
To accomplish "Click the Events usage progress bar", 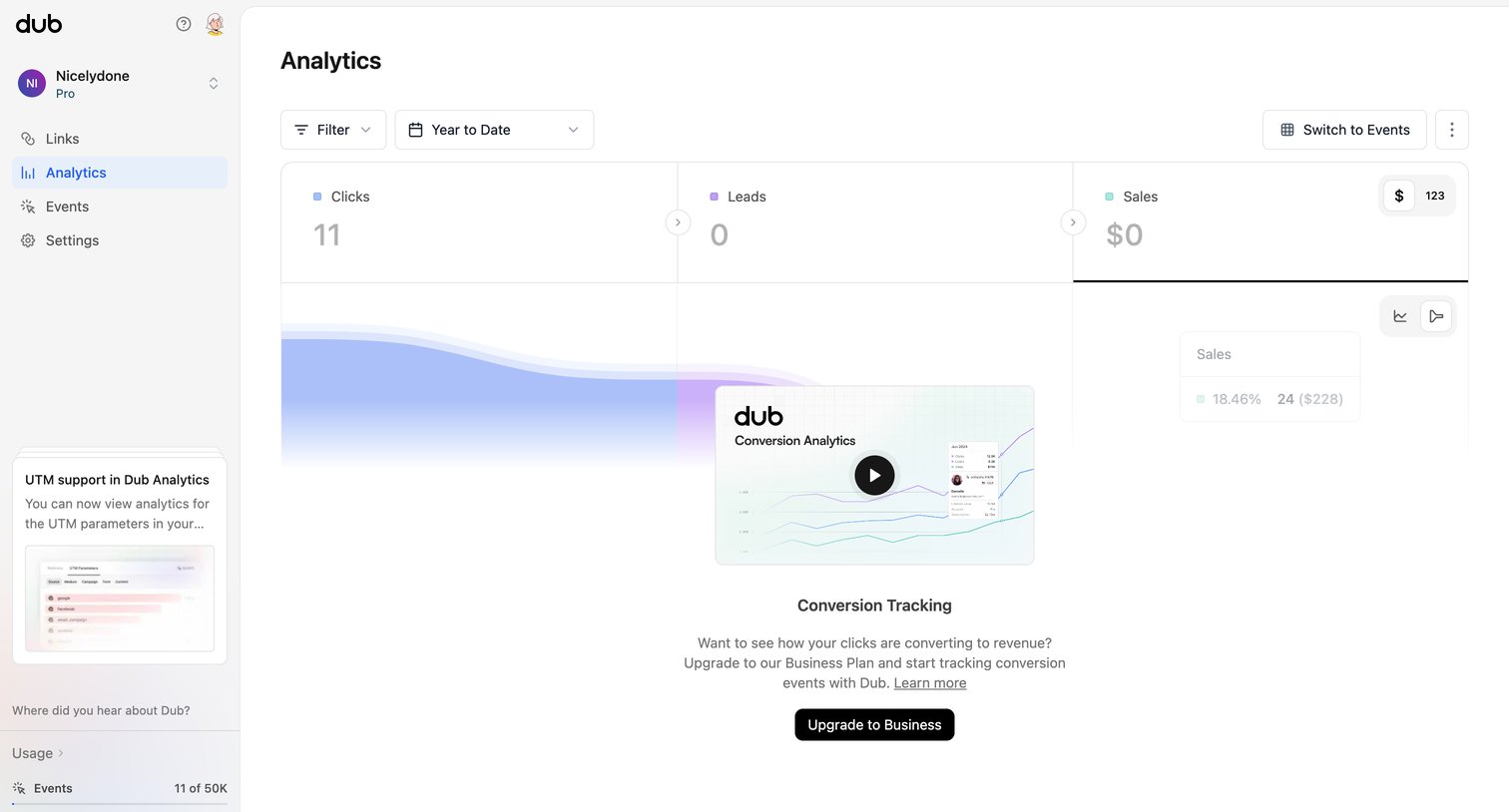I will [x=120, y=804].
